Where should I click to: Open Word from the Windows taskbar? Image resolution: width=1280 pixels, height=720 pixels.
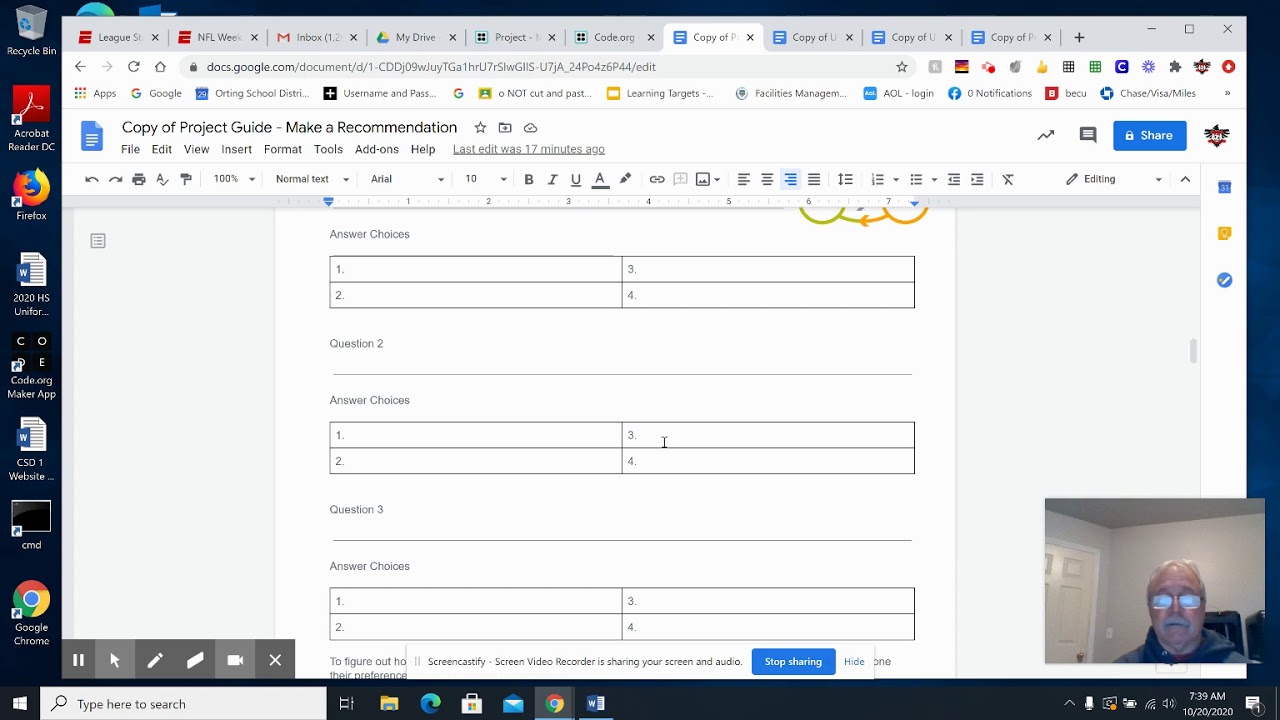click(x=595, y=704)
